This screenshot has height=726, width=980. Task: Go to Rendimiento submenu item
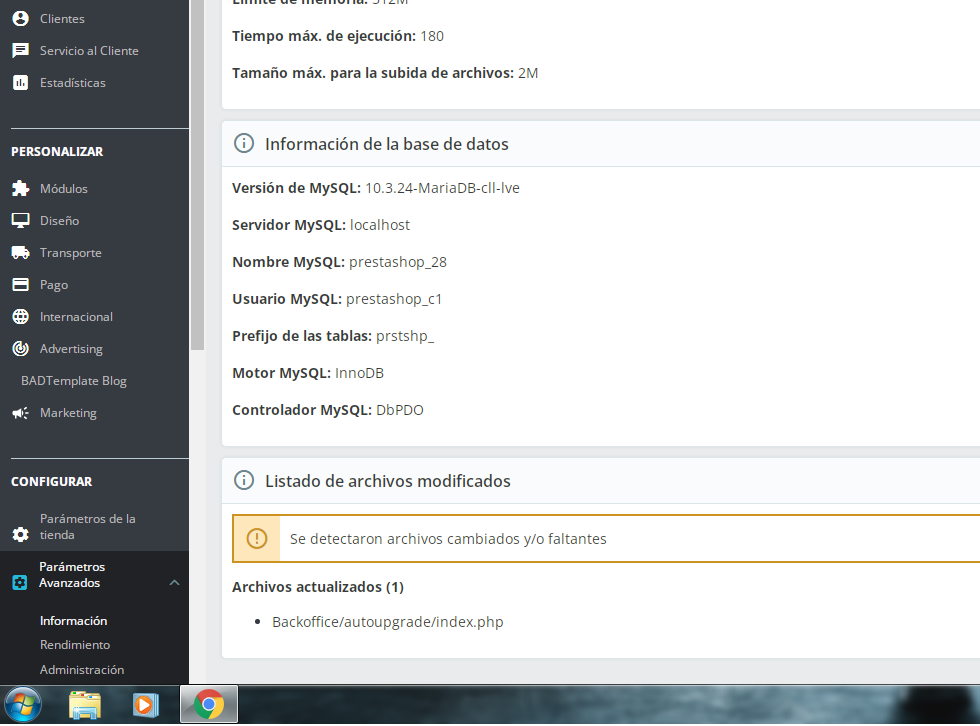pyautogui.click(x=75, y=645)
